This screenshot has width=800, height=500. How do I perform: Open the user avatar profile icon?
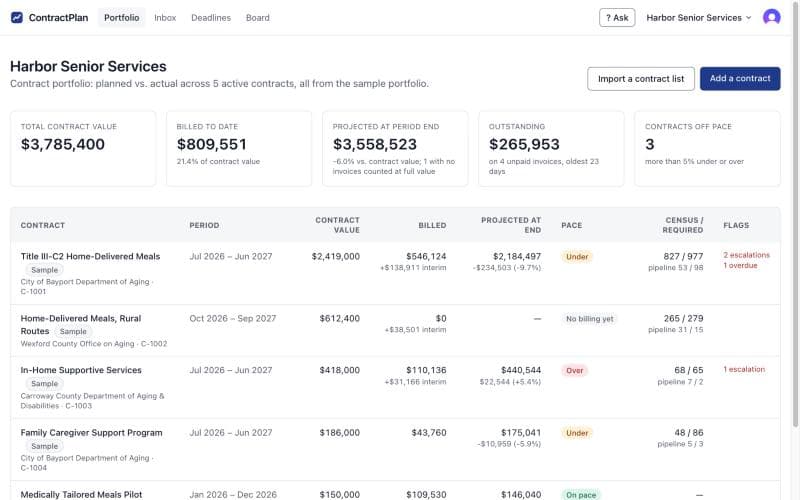pos(771,17)
